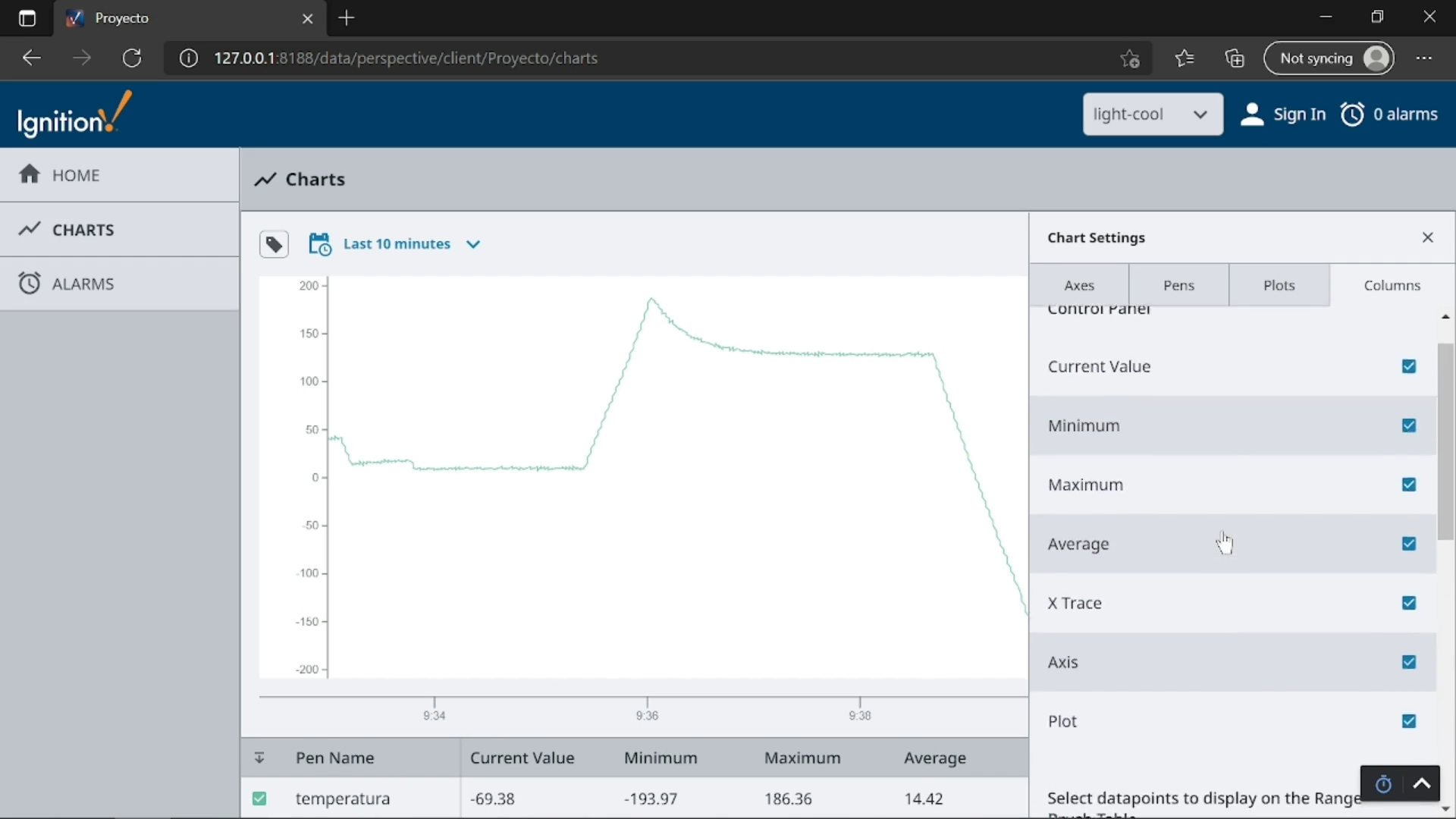Click the alarm clock icon in header
The width and height of the screenshot is (1456, 819).
(1353, 115)
